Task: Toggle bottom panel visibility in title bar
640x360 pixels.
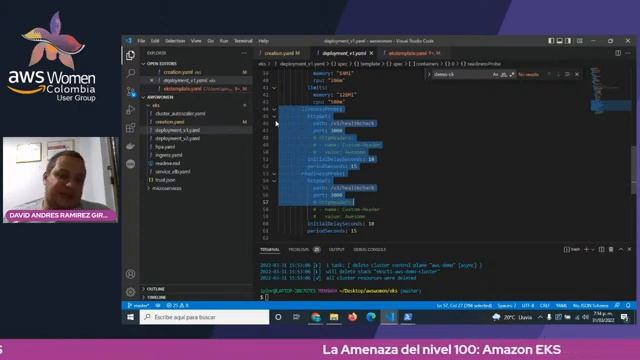Action: [560, 41]
